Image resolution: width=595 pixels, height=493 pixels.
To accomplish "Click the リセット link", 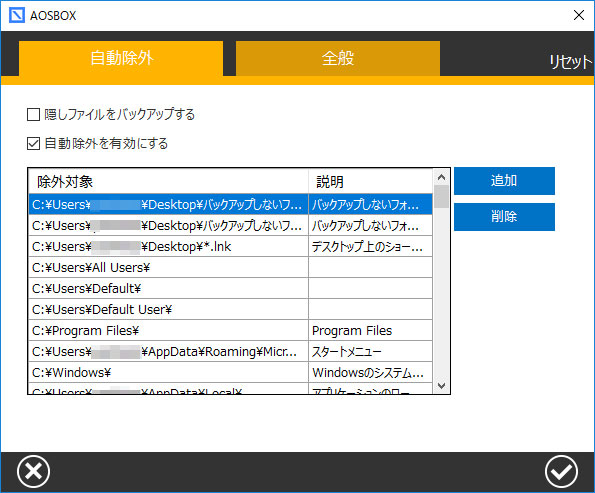I will click(x=570, y=62).
